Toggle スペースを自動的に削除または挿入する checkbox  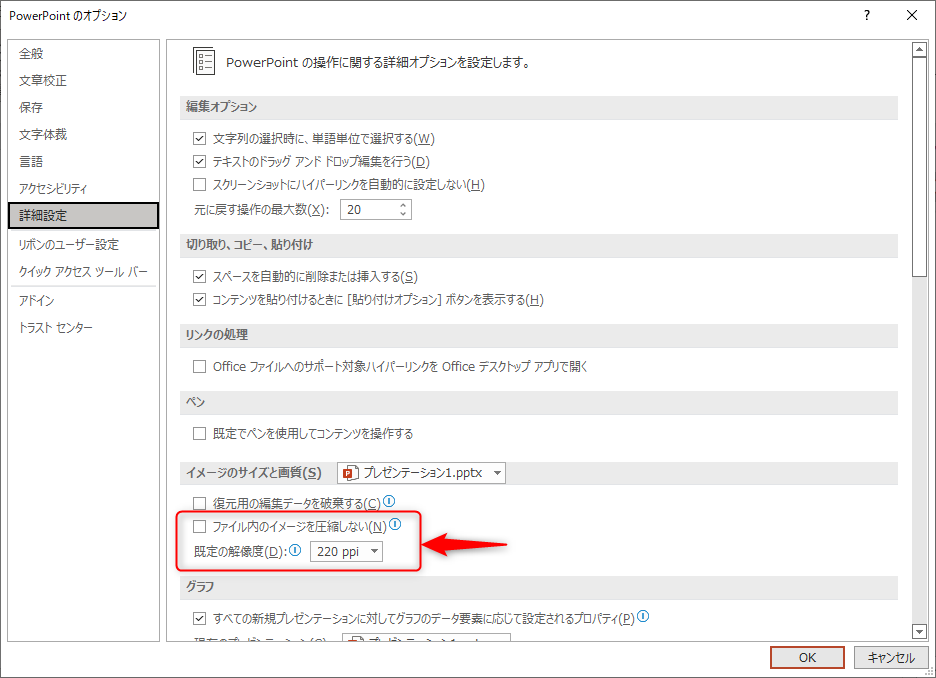tap(199, 276)
